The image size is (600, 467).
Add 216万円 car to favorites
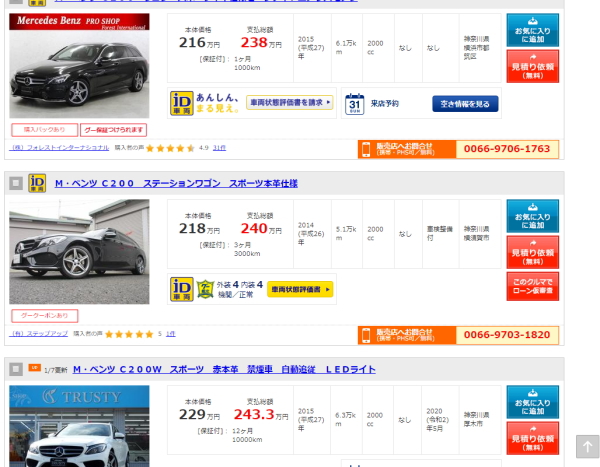pyautogui.click(x=532, y=30)
